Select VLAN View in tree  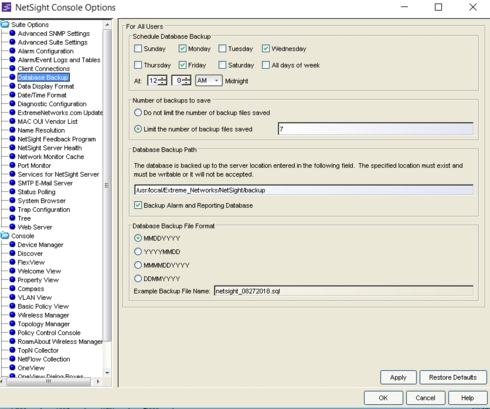(x=35, y=297)
